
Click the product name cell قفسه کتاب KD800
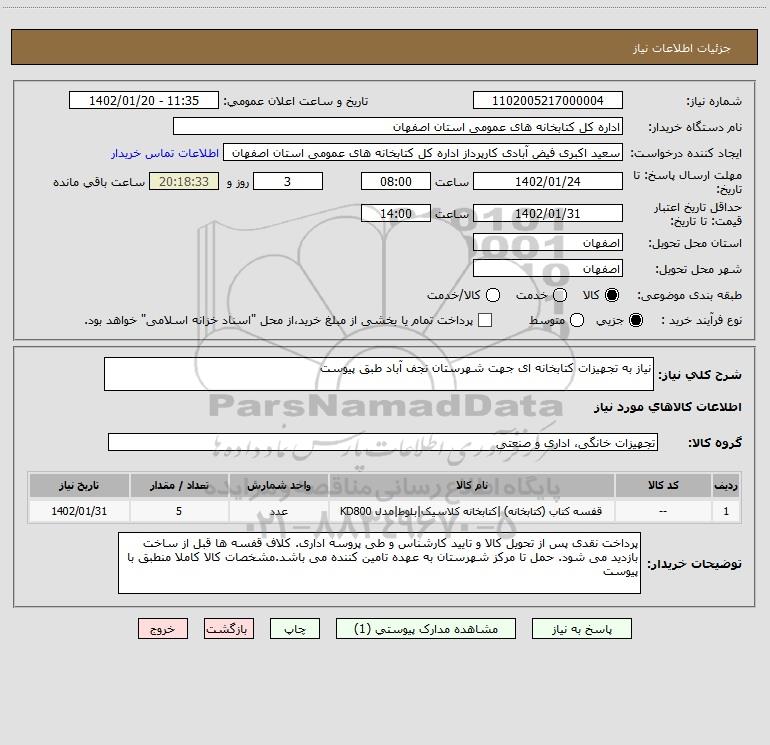click(x=471, y=511)
